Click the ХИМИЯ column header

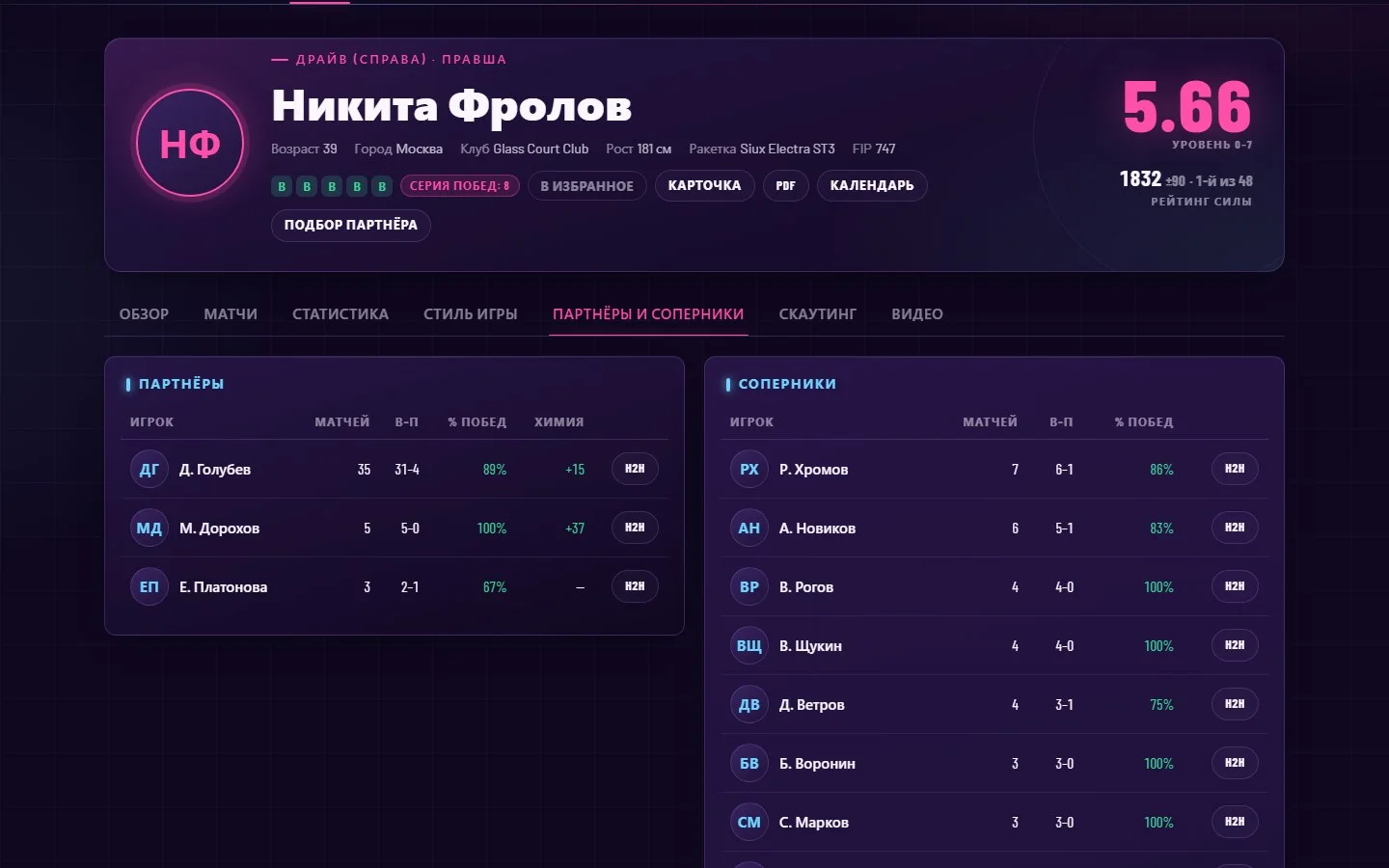[558, 422]
